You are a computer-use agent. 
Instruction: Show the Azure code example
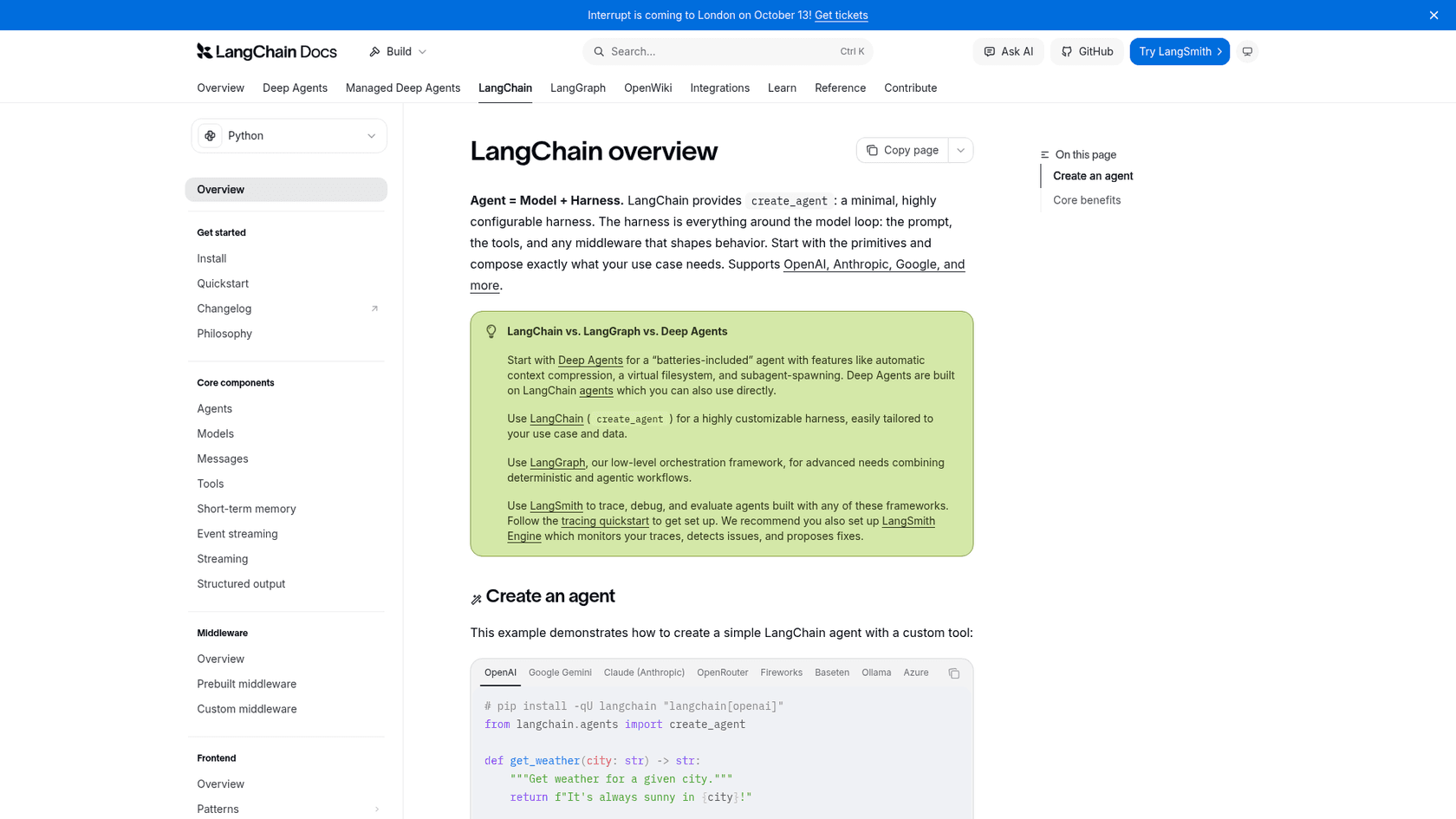[x=916, y=673]
